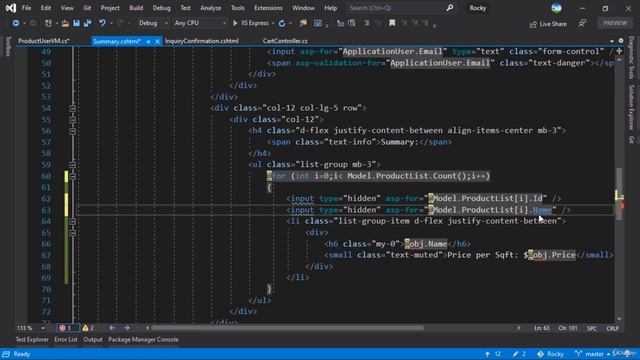Click the find in files folder icon
This screenshot has width=640, height=360.
[303, 23]
